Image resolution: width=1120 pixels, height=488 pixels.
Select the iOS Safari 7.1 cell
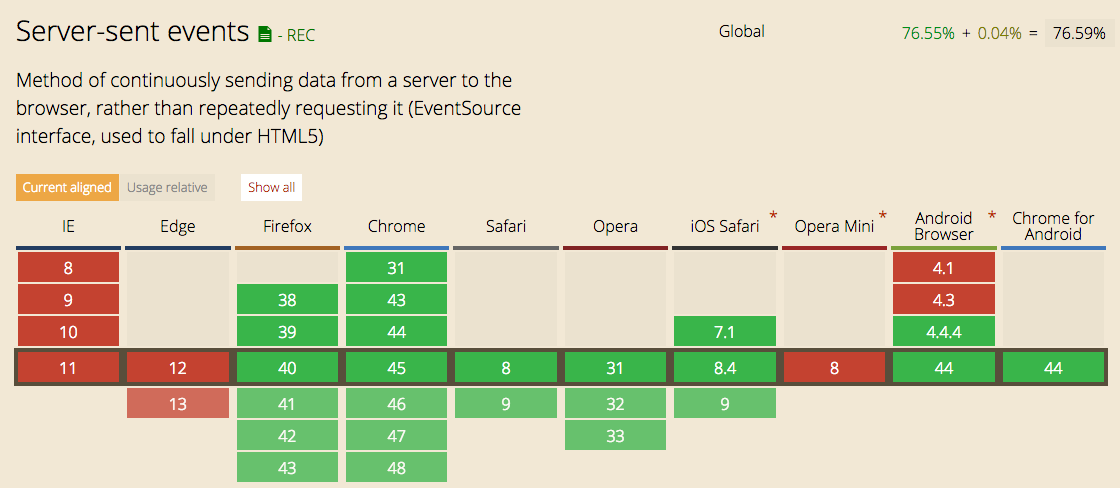(x=725, y=332)
